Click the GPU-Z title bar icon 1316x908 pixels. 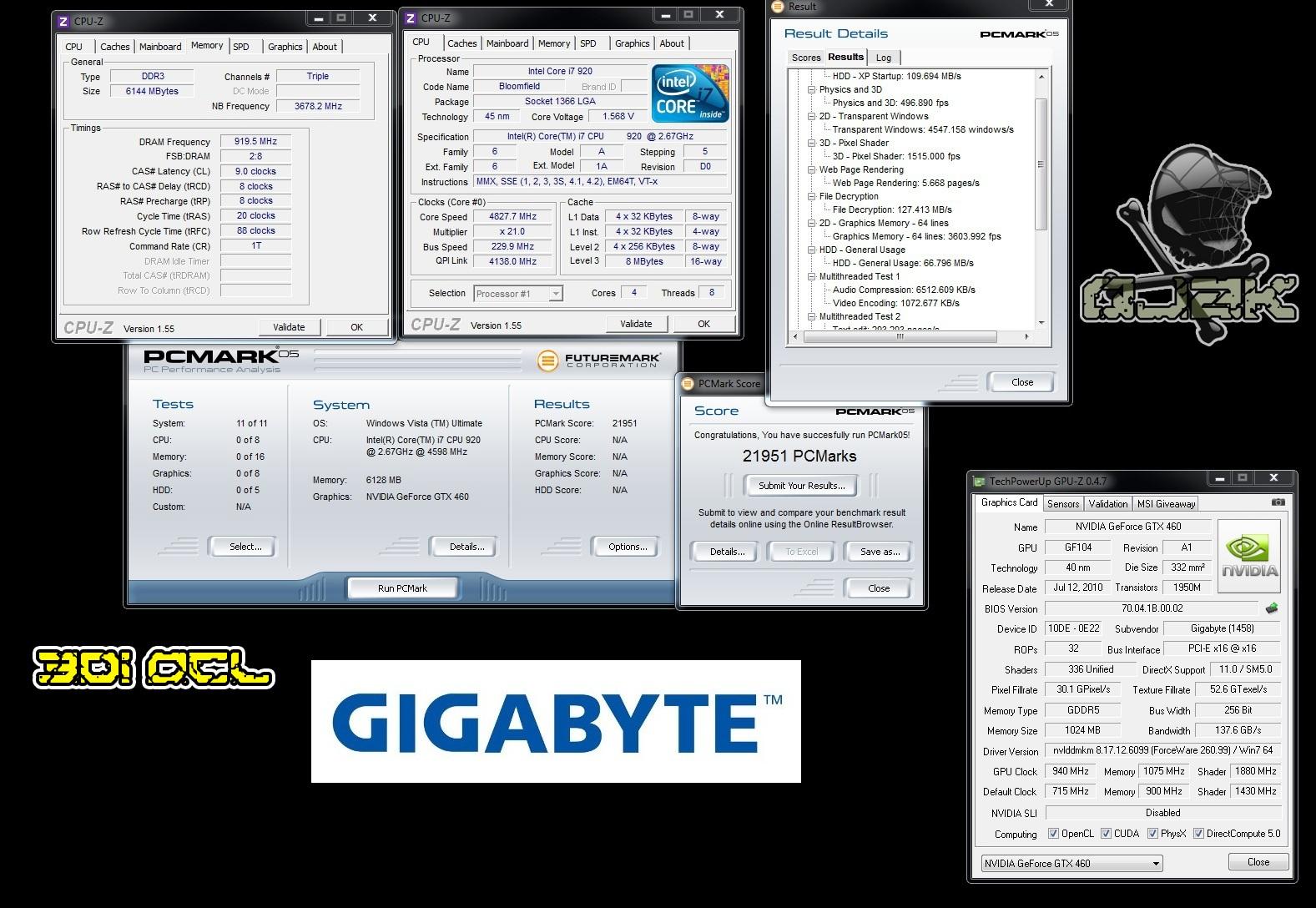click(981, 481)
